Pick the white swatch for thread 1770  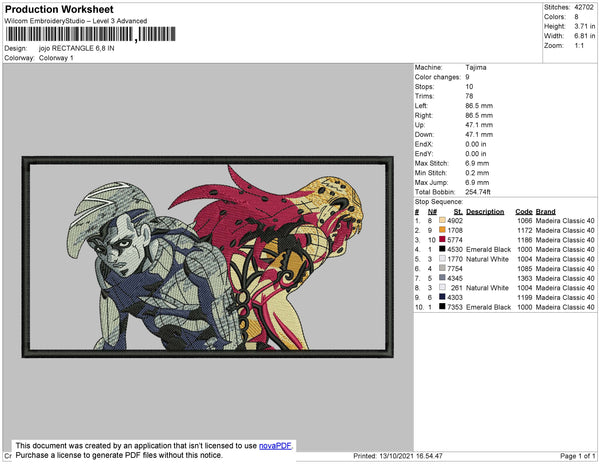[442, 259]
